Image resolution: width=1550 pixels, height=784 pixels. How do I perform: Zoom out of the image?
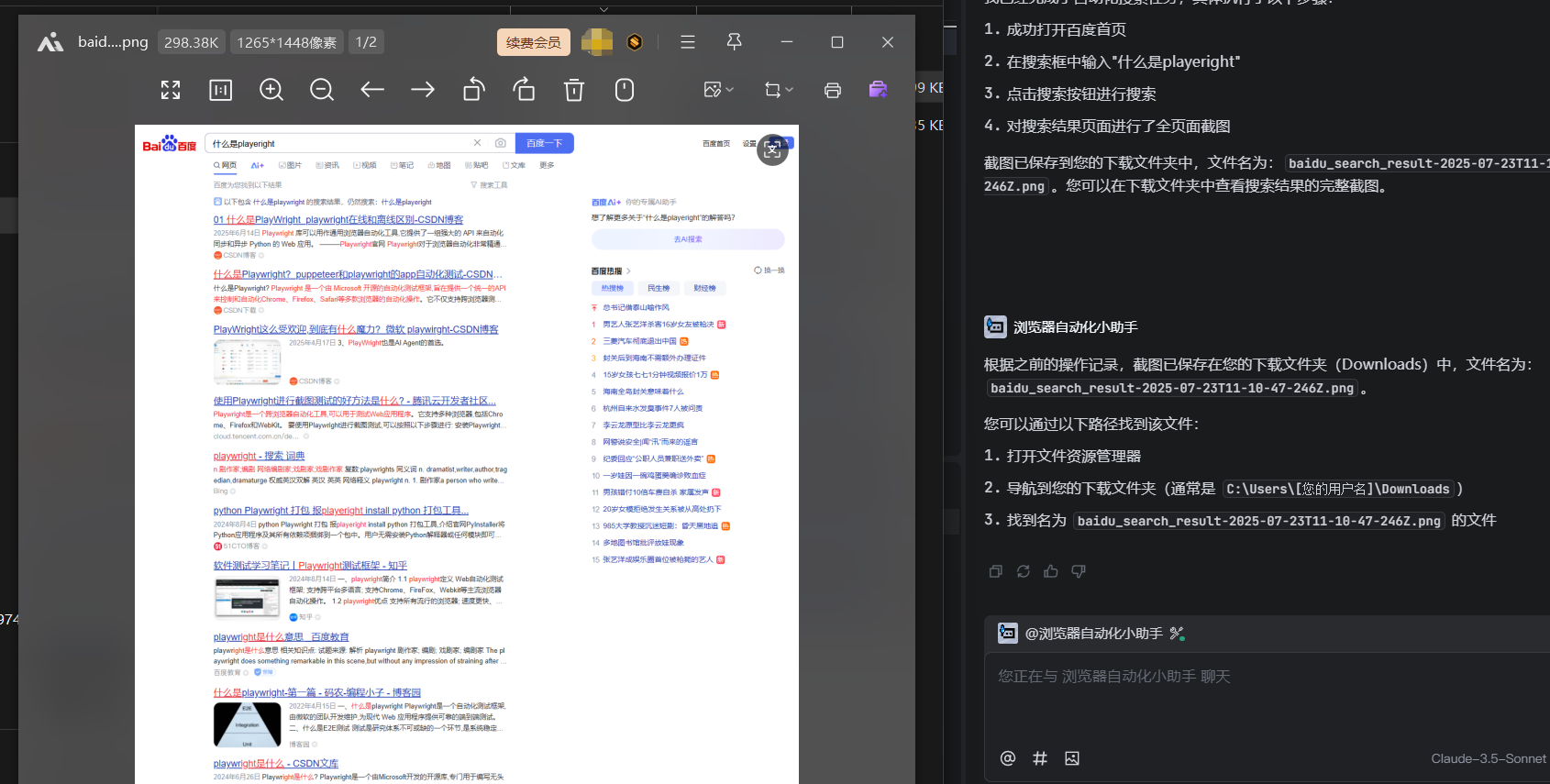point(322,90)
